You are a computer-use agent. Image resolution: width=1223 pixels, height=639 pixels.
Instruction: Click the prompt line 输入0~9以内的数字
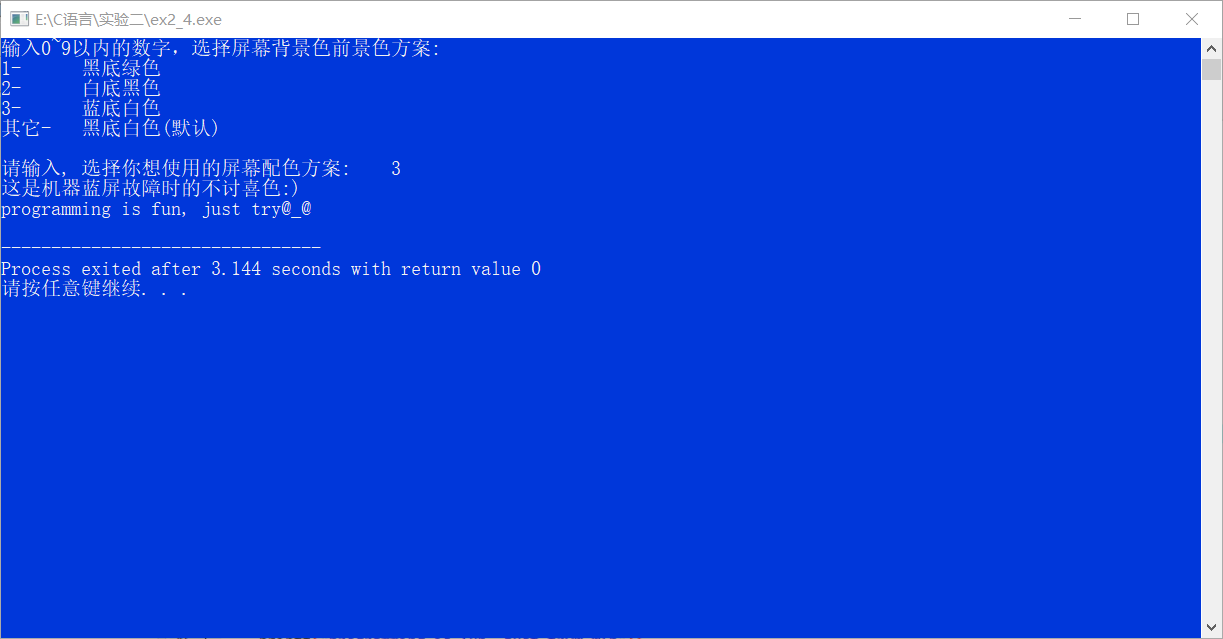point(220,48)
